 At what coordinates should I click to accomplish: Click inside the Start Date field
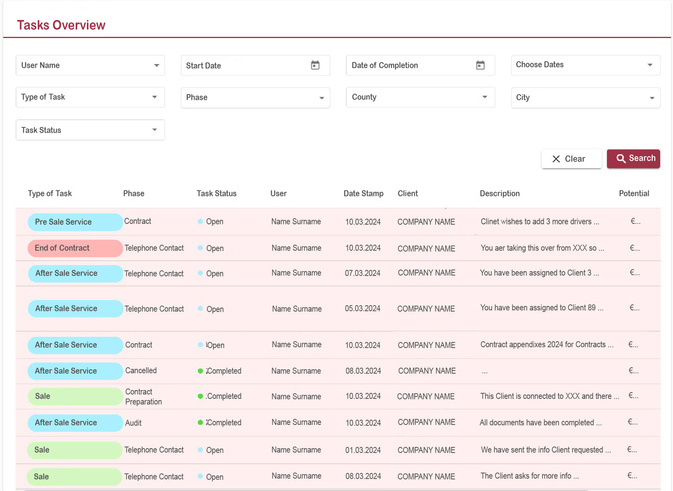(240, 66)
